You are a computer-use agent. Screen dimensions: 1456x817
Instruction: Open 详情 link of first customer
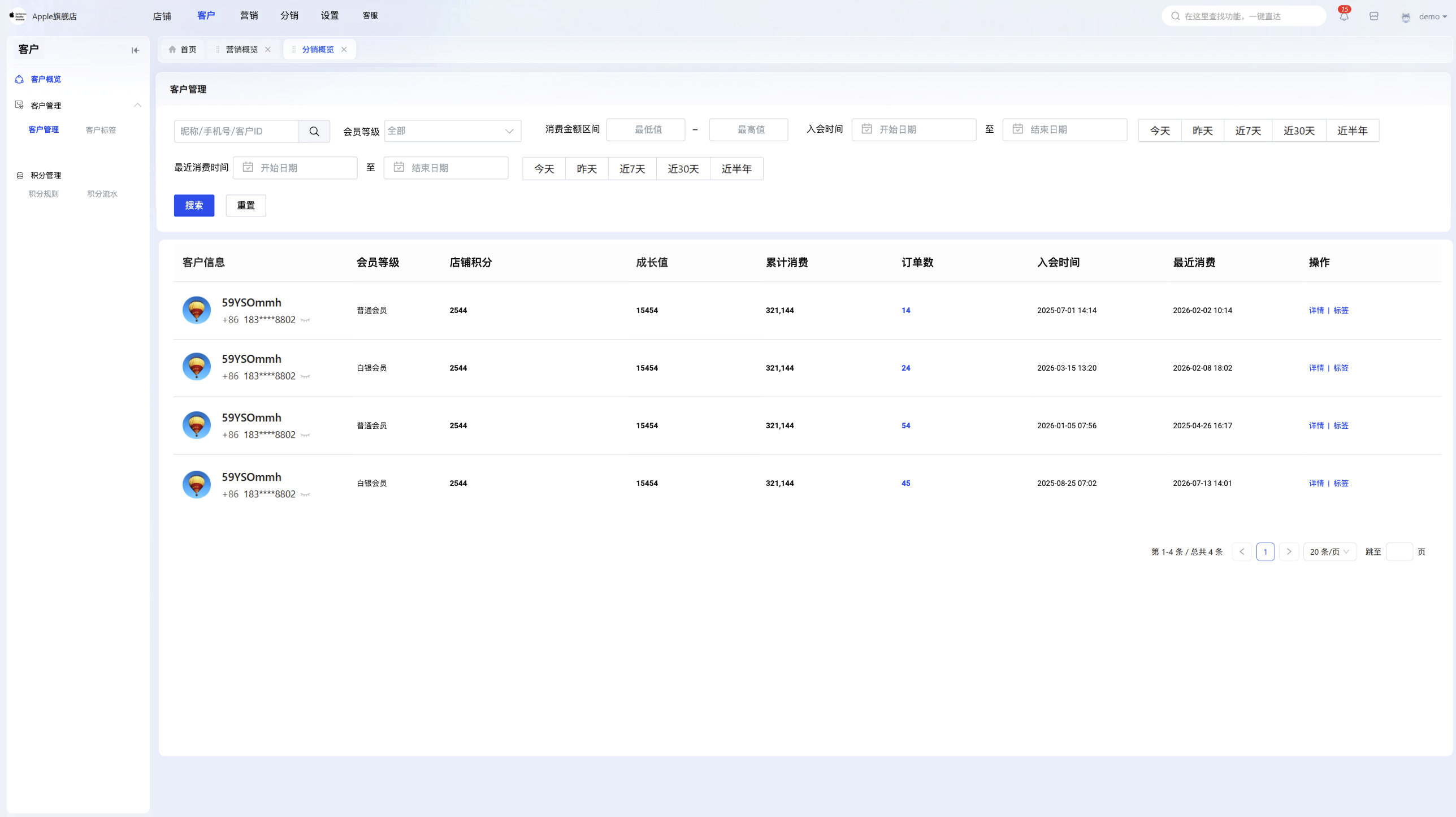click(1316, 310)
